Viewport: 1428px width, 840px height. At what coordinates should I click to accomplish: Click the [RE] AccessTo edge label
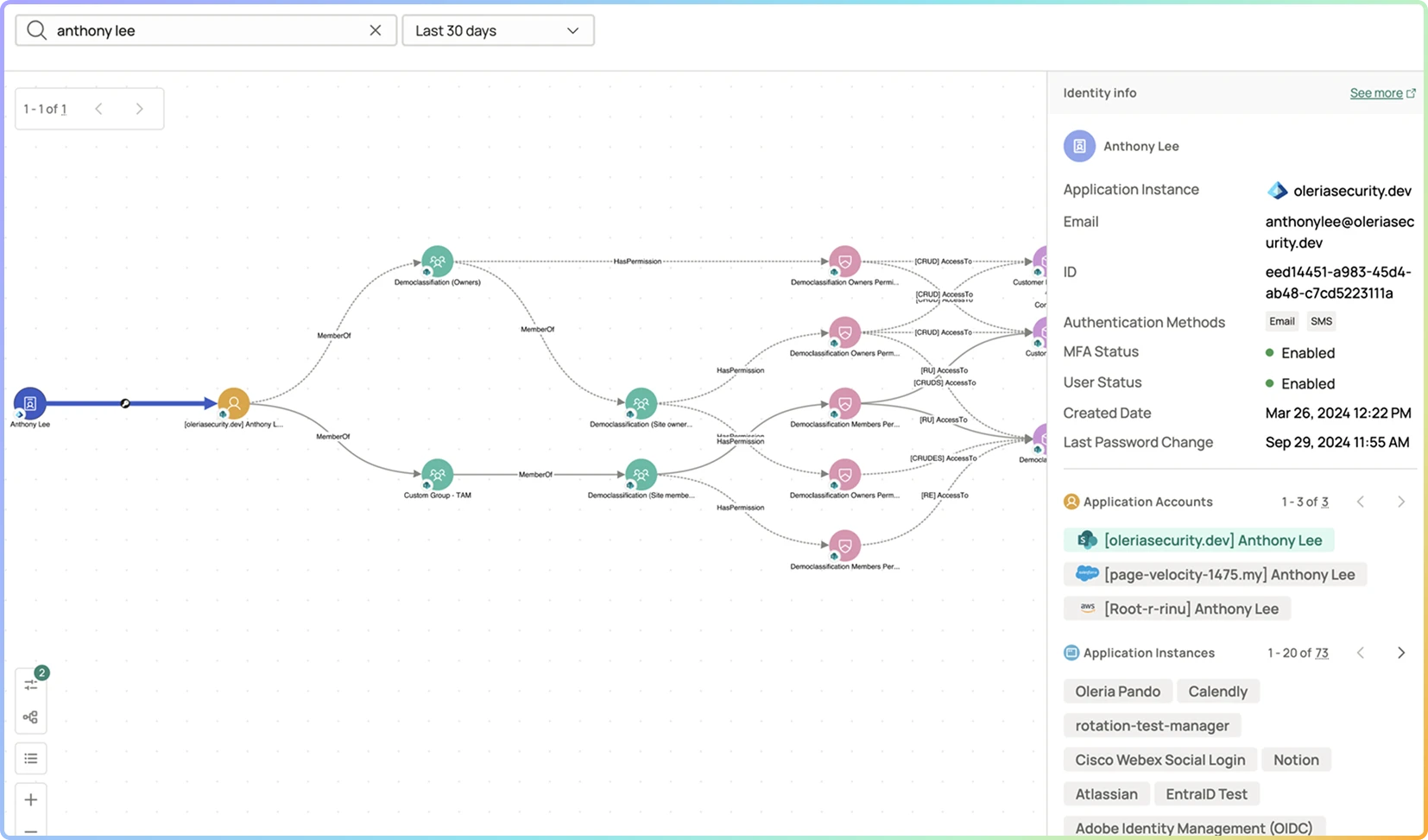945,496
